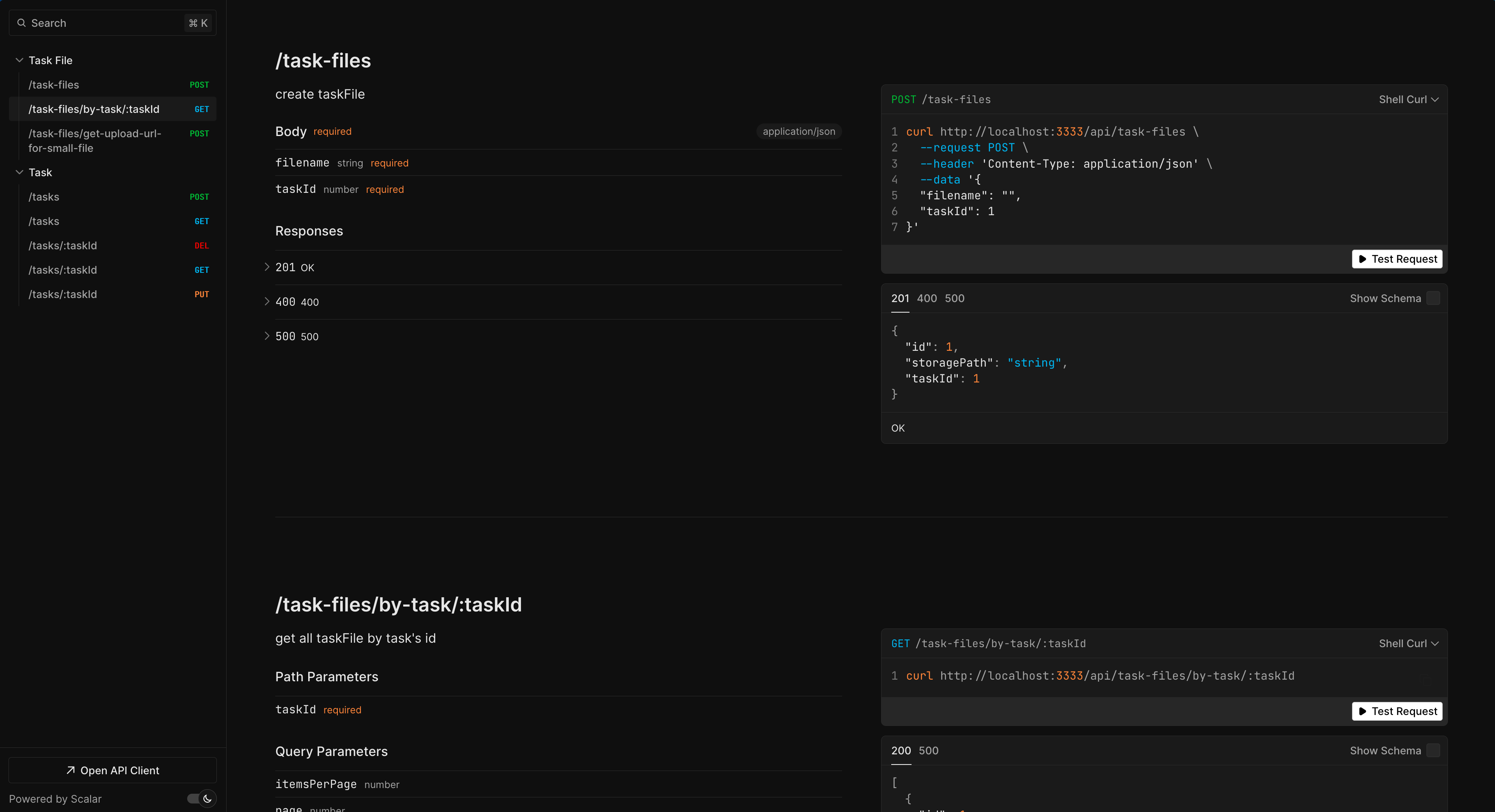Click the moon dark mode icon
Screen dimensions: 1495x812
click(x=207, y=799)
